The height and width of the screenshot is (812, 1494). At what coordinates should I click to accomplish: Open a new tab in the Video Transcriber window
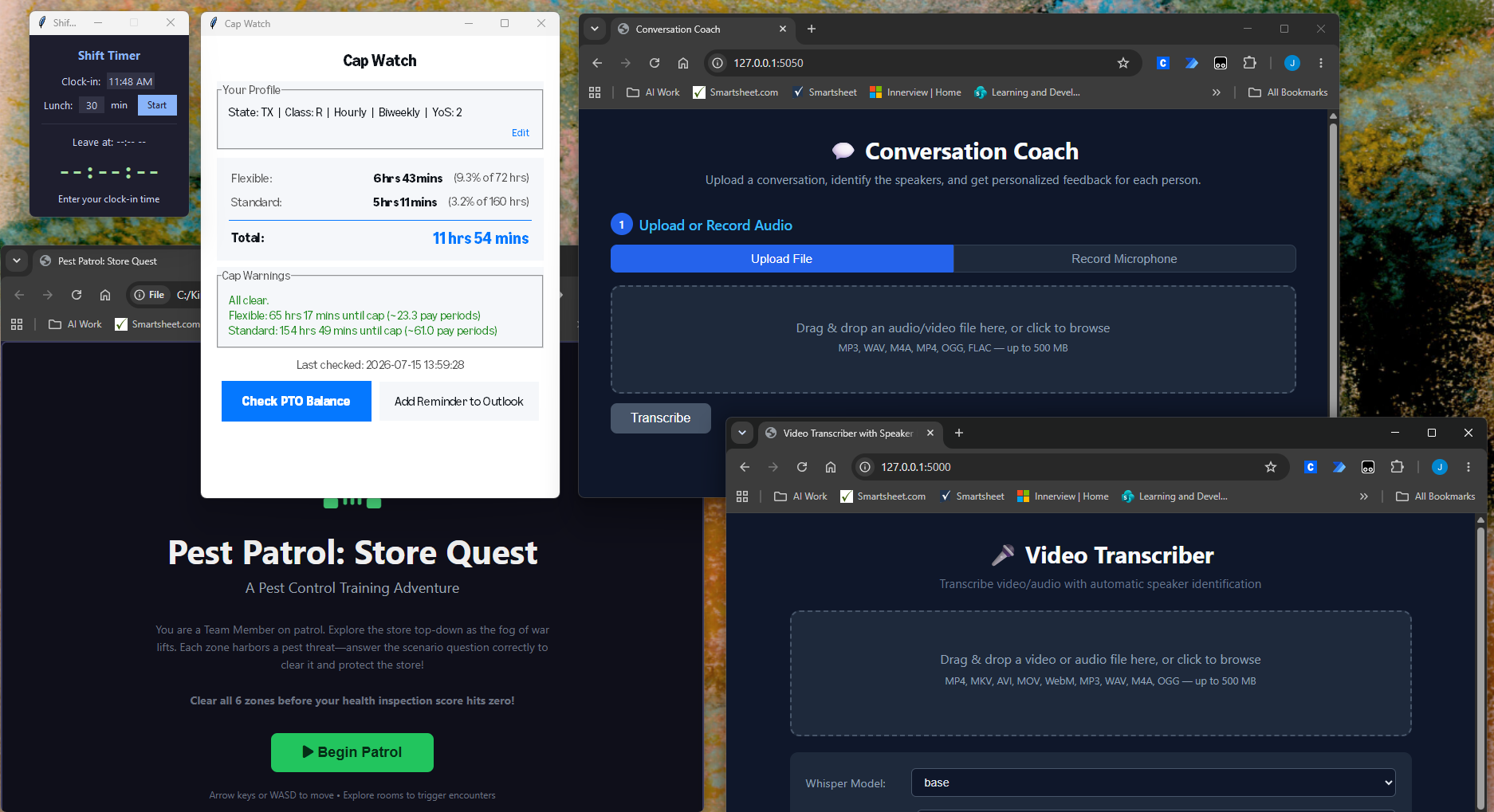coord(959,433)
